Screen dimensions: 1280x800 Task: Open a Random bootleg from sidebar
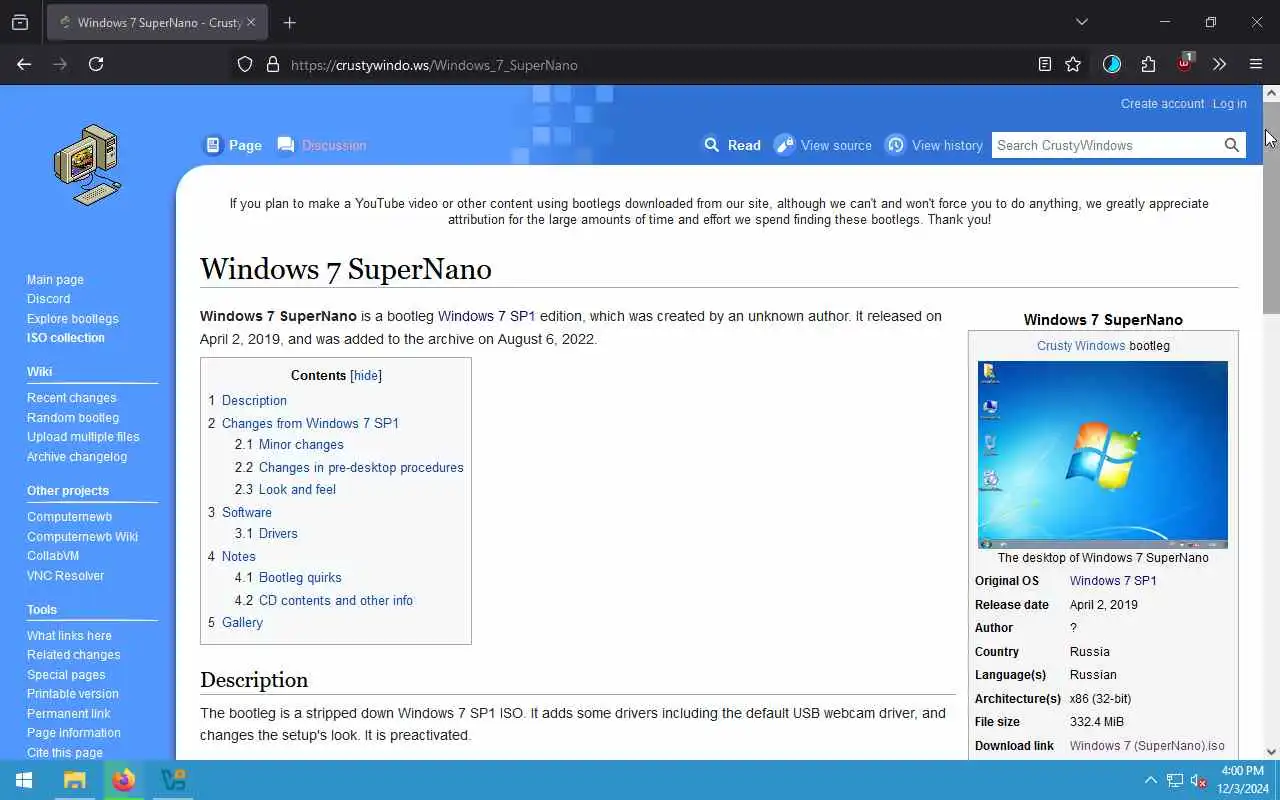point(72,418)
